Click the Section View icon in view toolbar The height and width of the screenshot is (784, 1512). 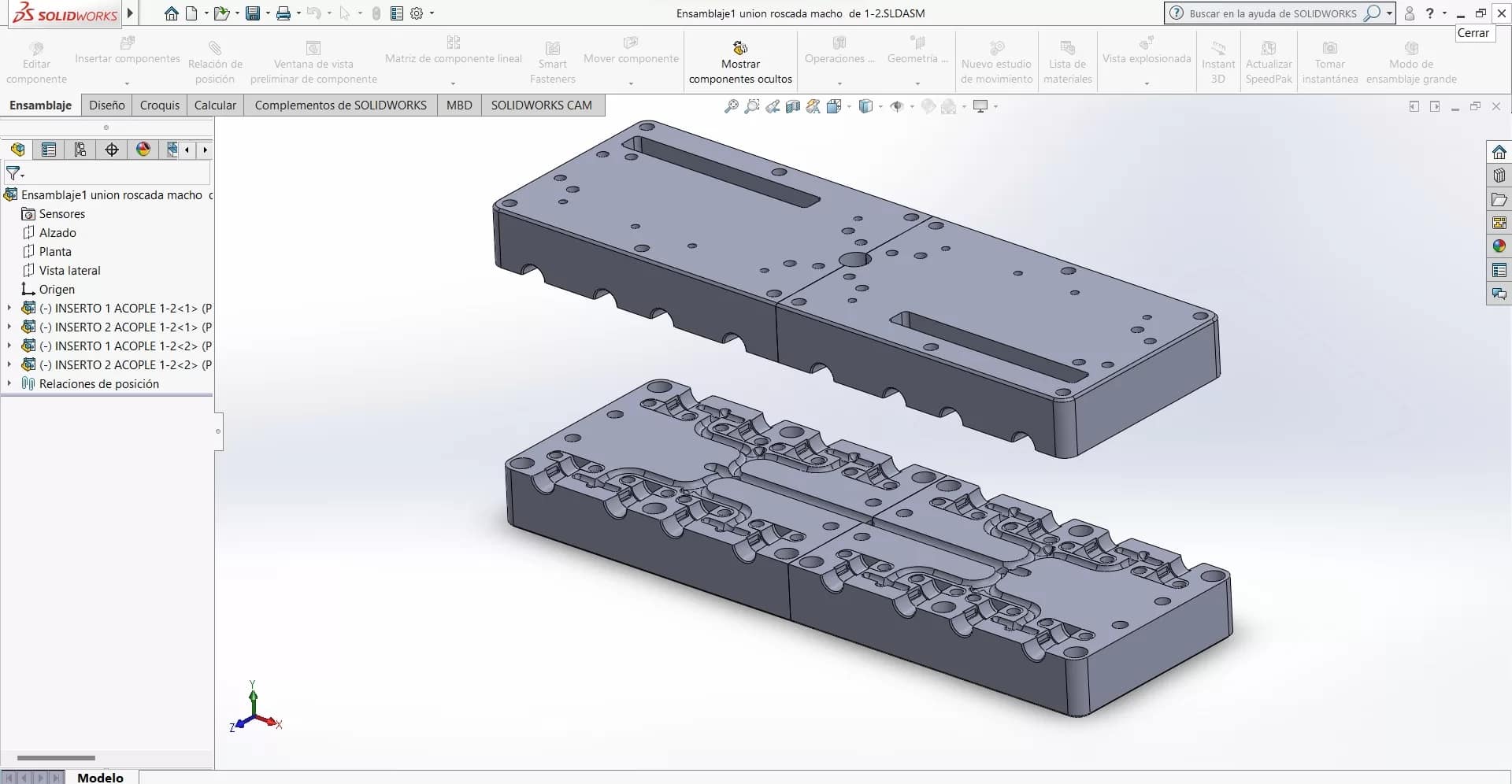pyautogui.click(x=793, y=106)
